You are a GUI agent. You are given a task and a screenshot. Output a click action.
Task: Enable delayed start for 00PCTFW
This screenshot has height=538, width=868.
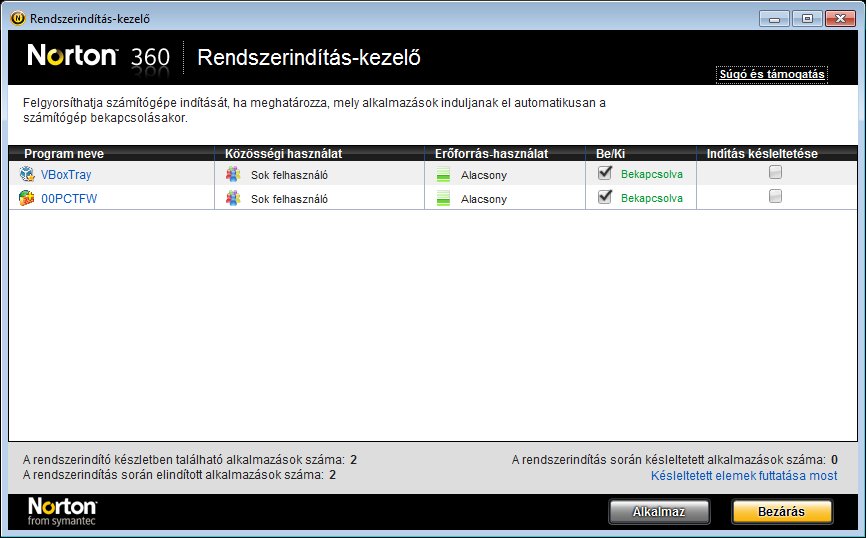click(775, 197)
